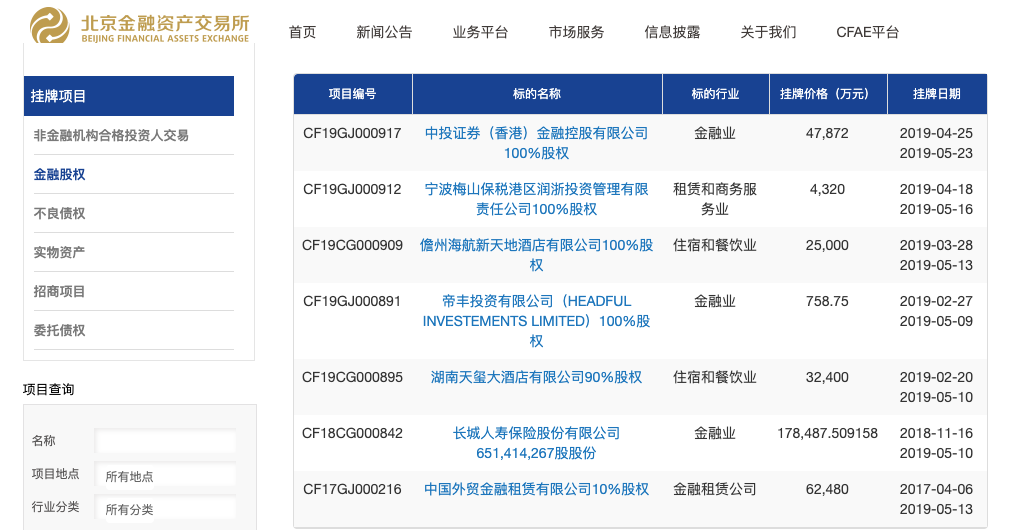The image size is (1017, 530).
Task: Open the 首页 nav item
Action: click(x=302, y=32)
